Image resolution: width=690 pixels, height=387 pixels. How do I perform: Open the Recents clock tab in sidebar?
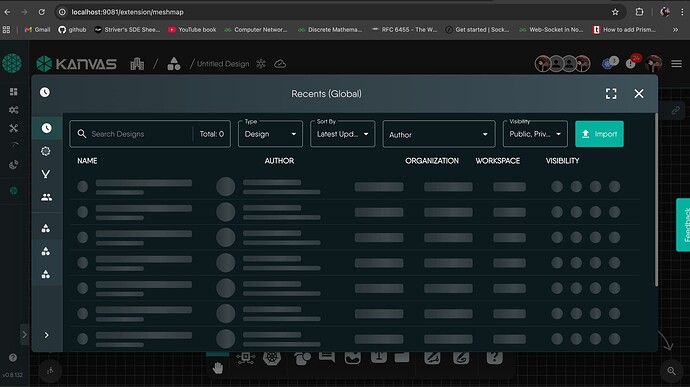(46, 128)
